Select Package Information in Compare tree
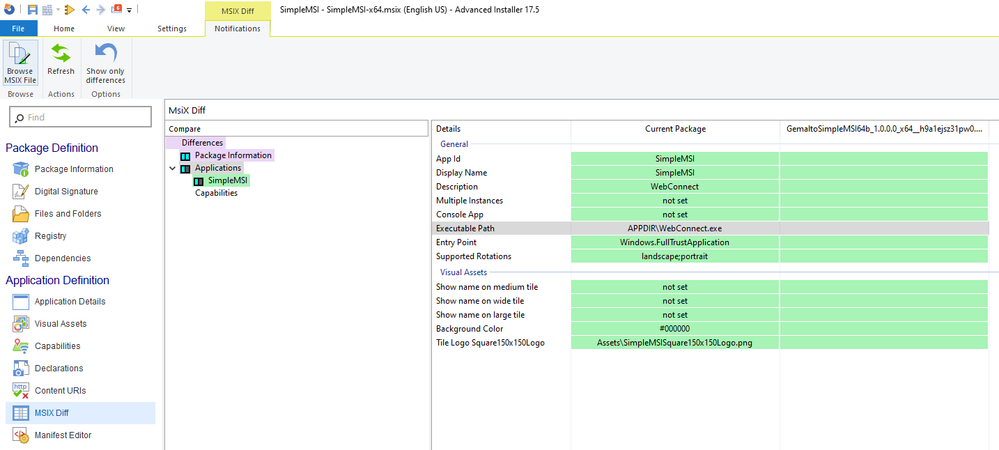The height and width of the screenshot is (450, 999). click(x=233, y=156)
